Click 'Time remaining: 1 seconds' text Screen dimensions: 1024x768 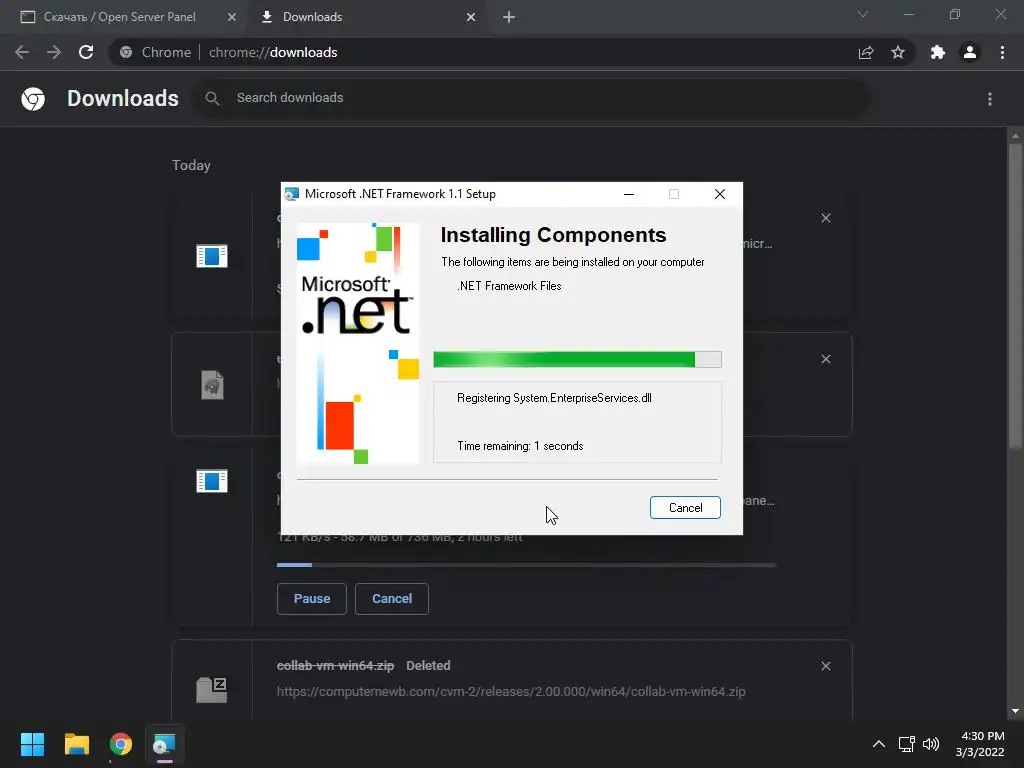click(x=520, y=446)
